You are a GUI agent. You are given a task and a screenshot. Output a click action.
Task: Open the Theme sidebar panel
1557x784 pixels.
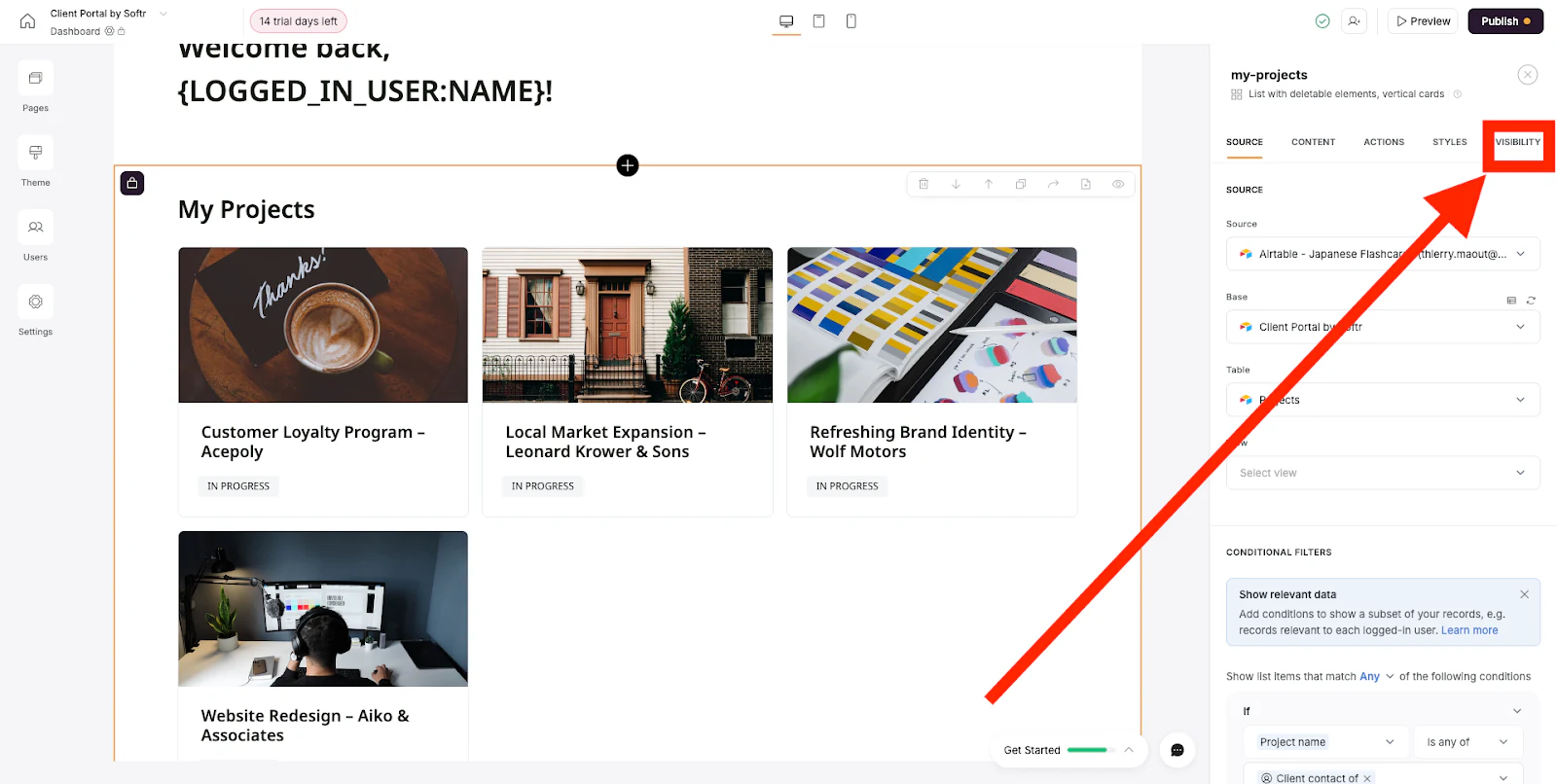point(35,153)
